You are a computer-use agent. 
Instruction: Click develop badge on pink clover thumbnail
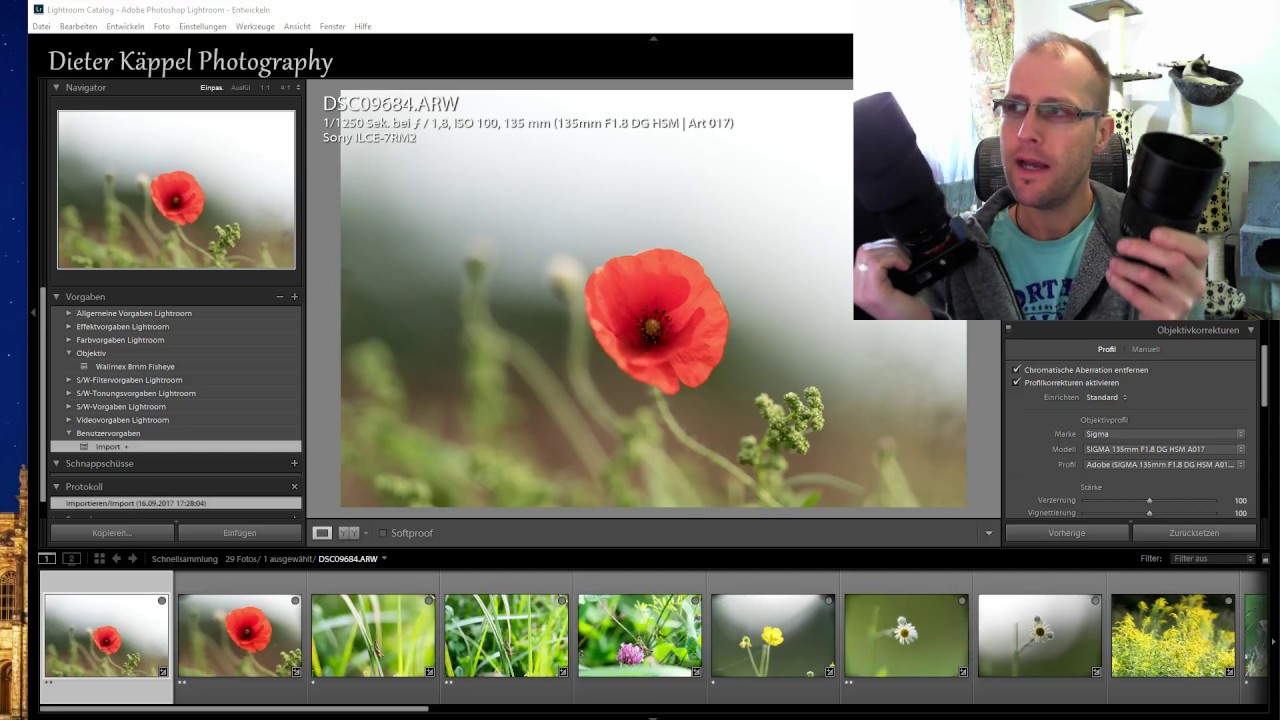coord(697,672)
